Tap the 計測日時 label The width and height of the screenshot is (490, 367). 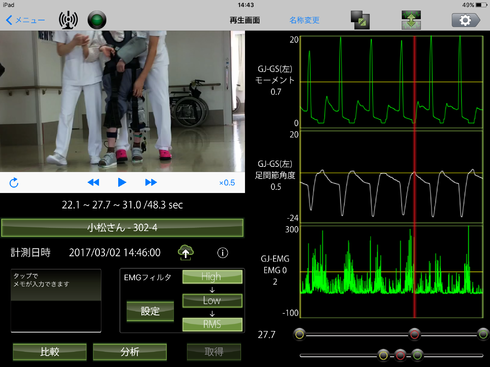click(x=30, y=252)
